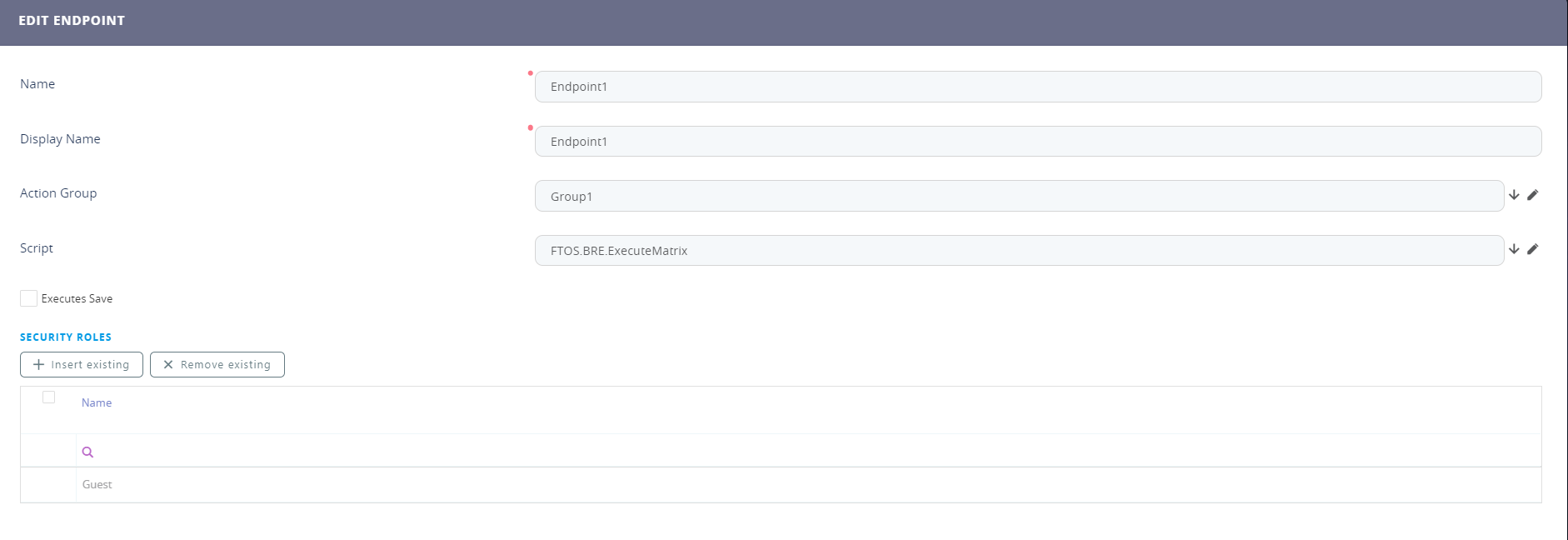Click the Script pencil edit icon

coord(1532,249)
